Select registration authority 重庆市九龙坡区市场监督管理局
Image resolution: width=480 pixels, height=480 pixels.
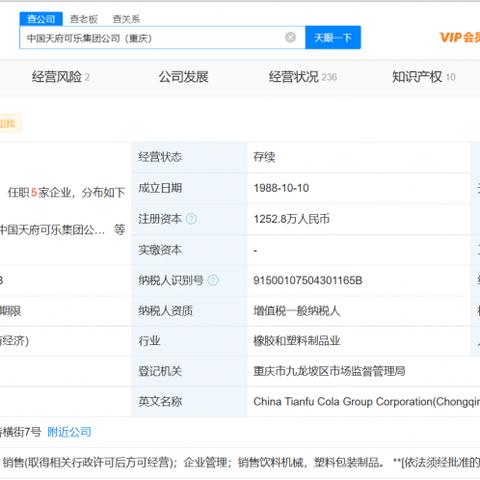[x=329, y=371]
